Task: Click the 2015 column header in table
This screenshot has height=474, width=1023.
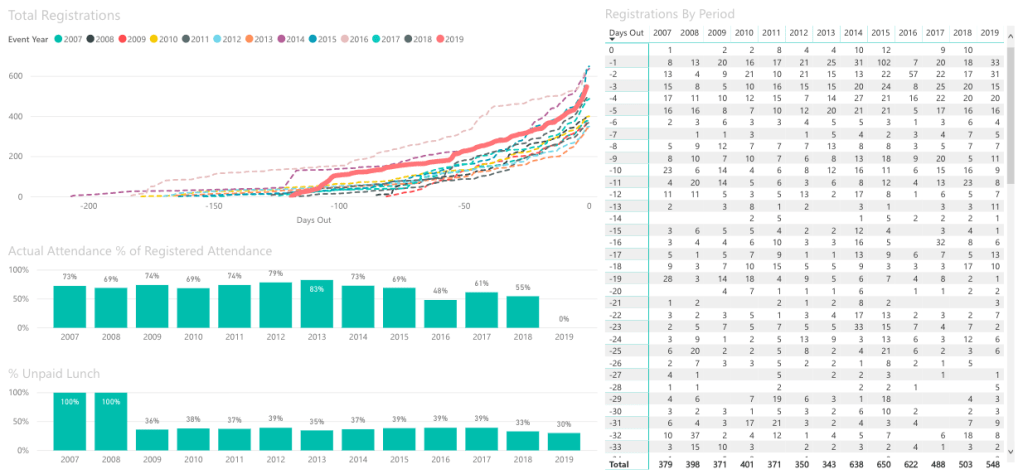Action: point(881,32)
